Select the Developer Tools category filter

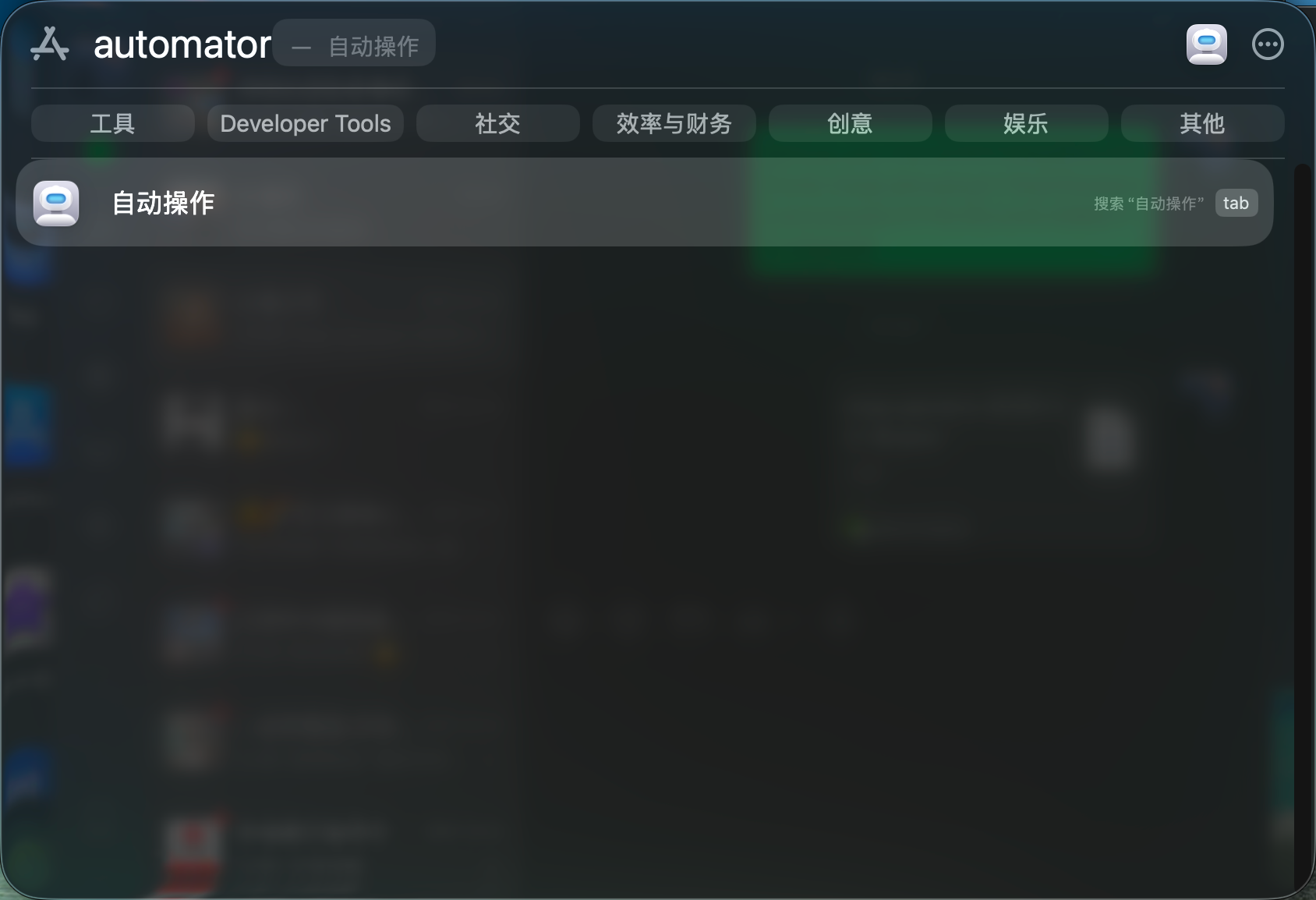306,123
